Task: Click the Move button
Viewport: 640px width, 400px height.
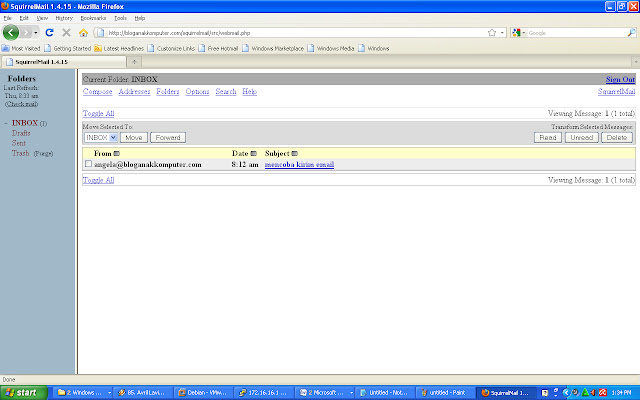Action: [x=134, y=138]
